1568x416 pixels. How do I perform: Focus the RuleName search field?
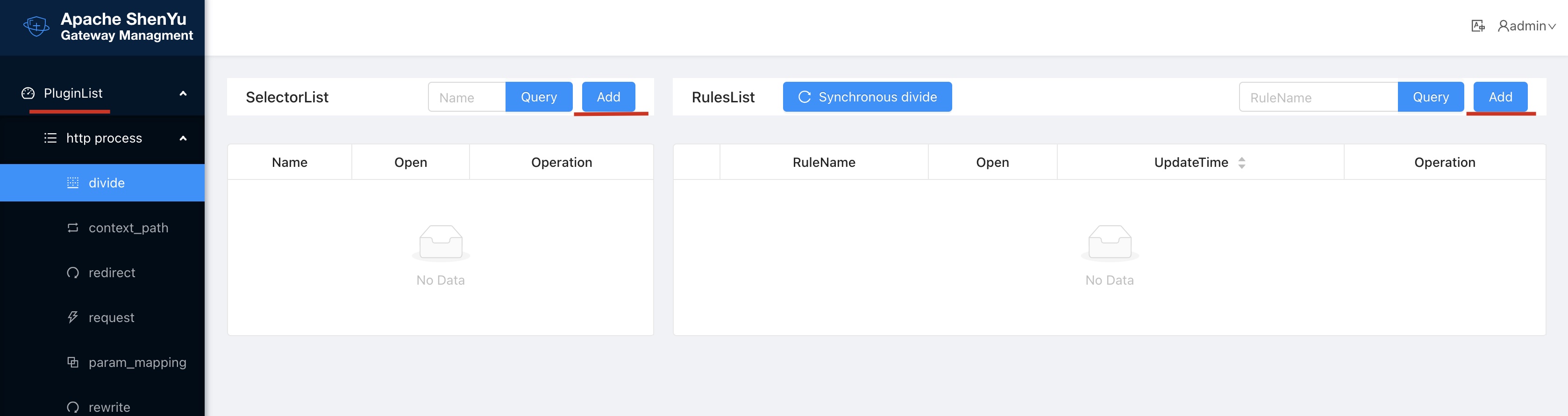pos(1318,97)
